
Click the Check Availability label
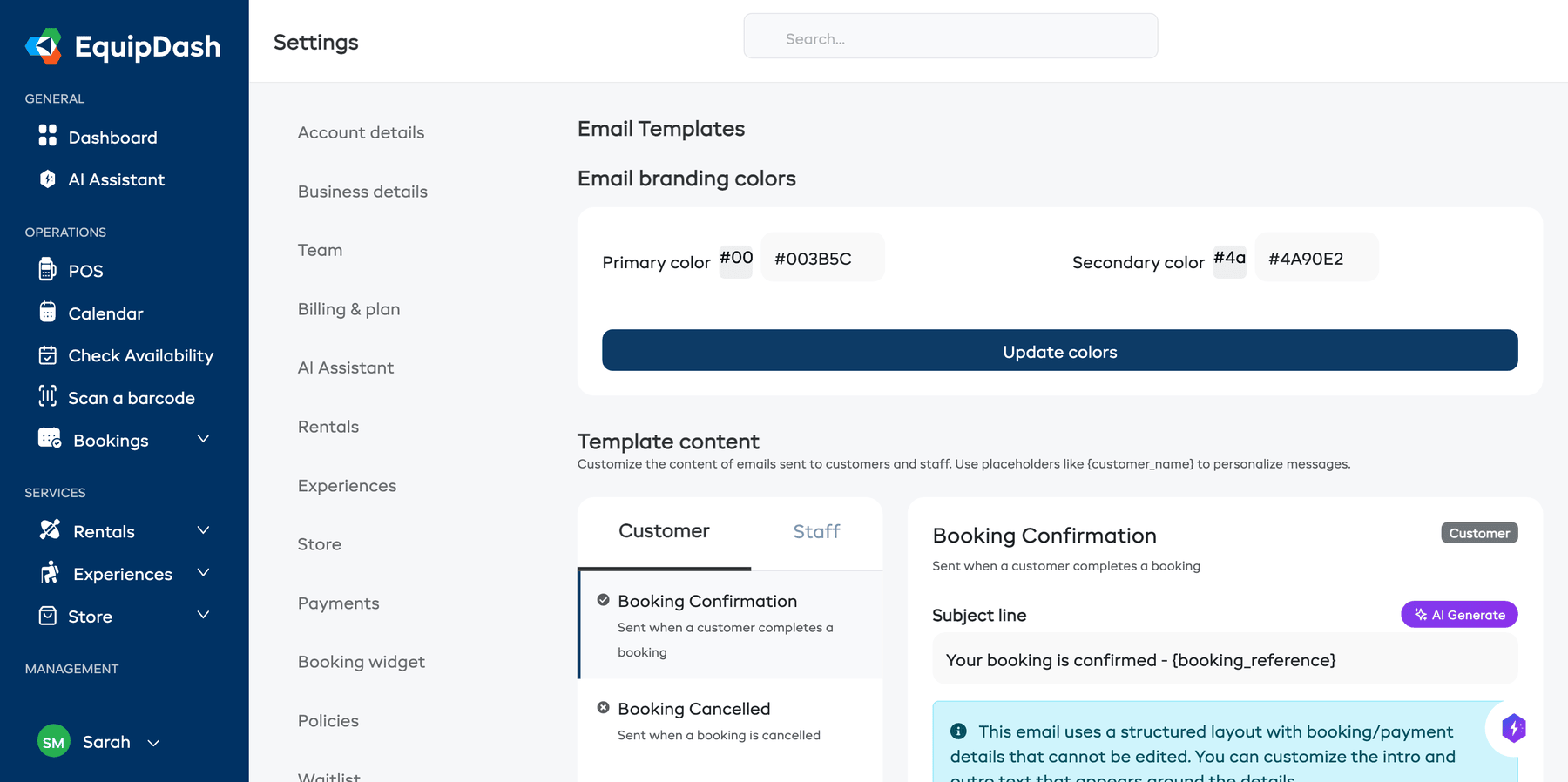point(141,355)
